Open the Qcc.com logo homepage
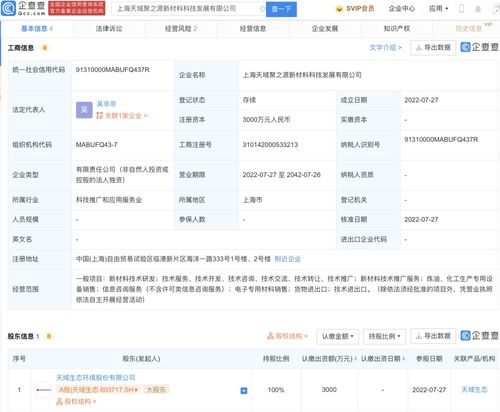The width and height of the screenshot is (500, 412). tap(23, 8)
